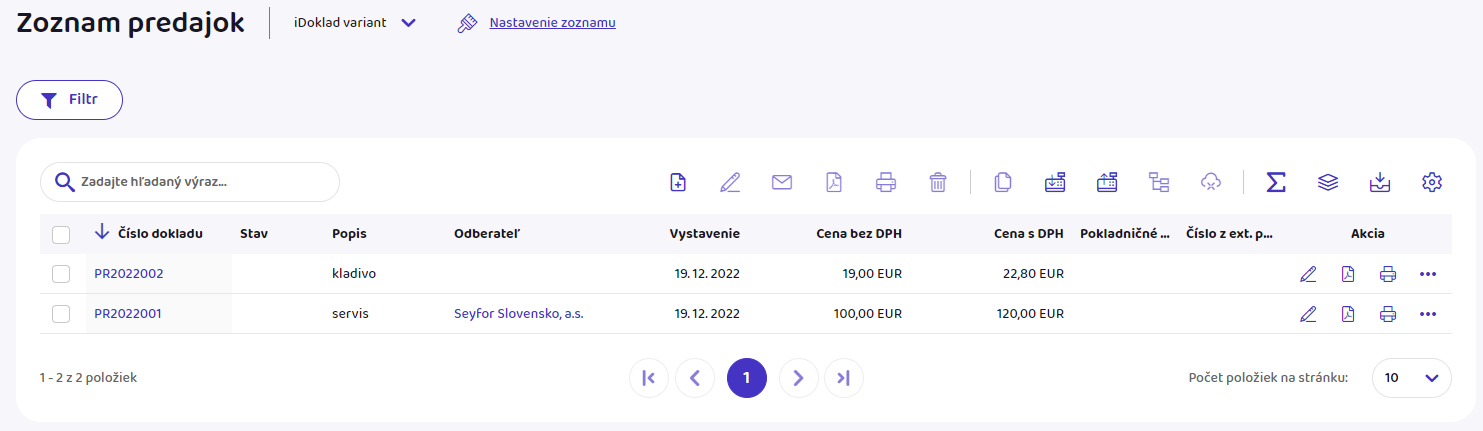Toggle the select-all header checkbox
Screen dimensions: 1483x431
pyautogui.click(x=61, y=234)
